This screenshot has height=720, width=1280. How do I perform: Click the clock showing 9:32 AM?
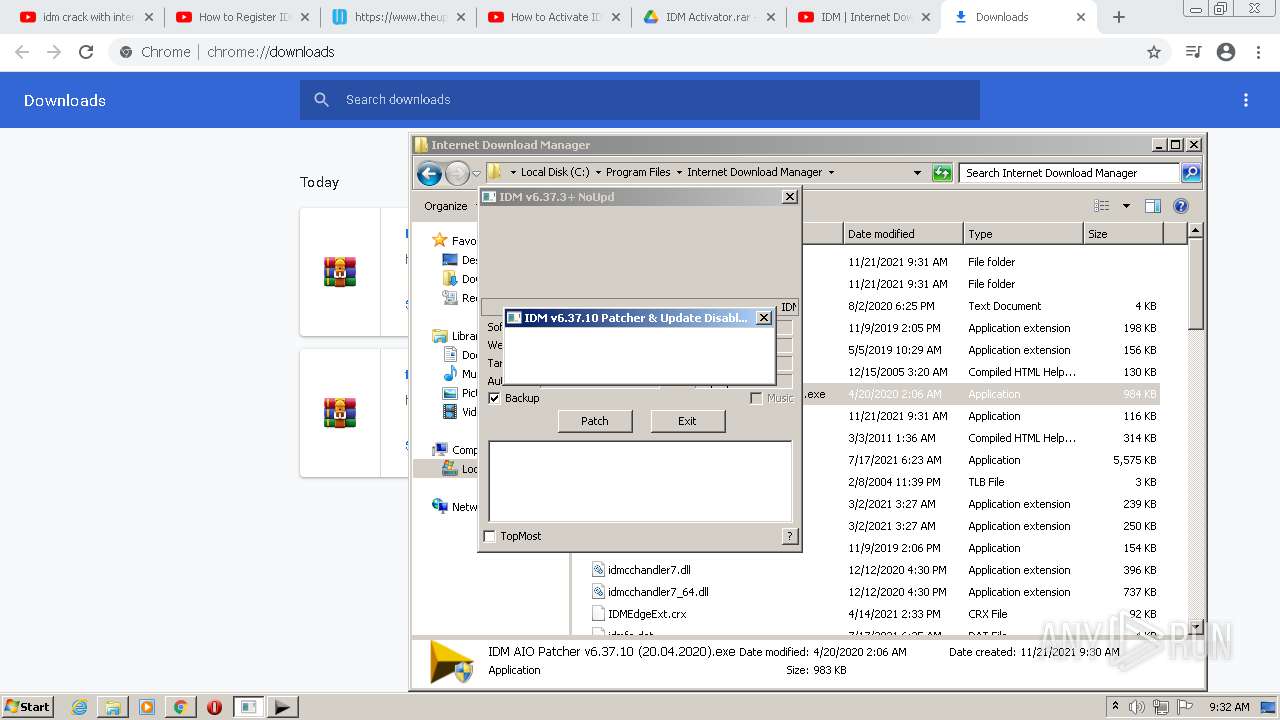1229,707
